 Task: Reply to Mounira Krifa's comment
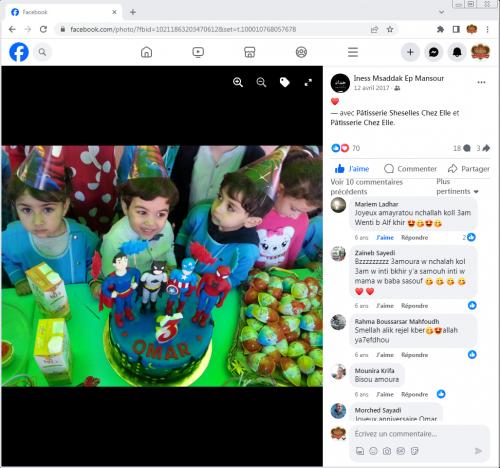pos(414,395)
